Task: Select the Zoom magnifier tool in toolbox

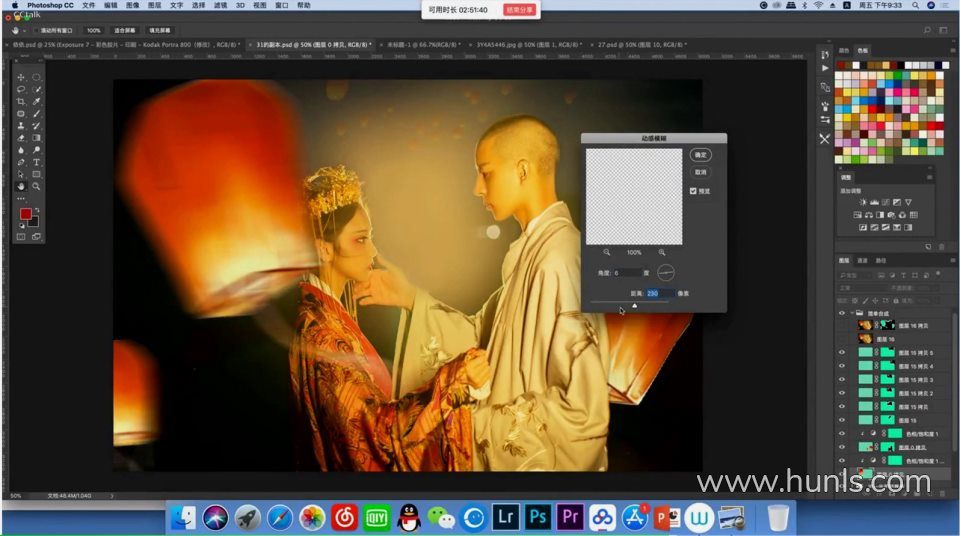Action: coord(36,186)
